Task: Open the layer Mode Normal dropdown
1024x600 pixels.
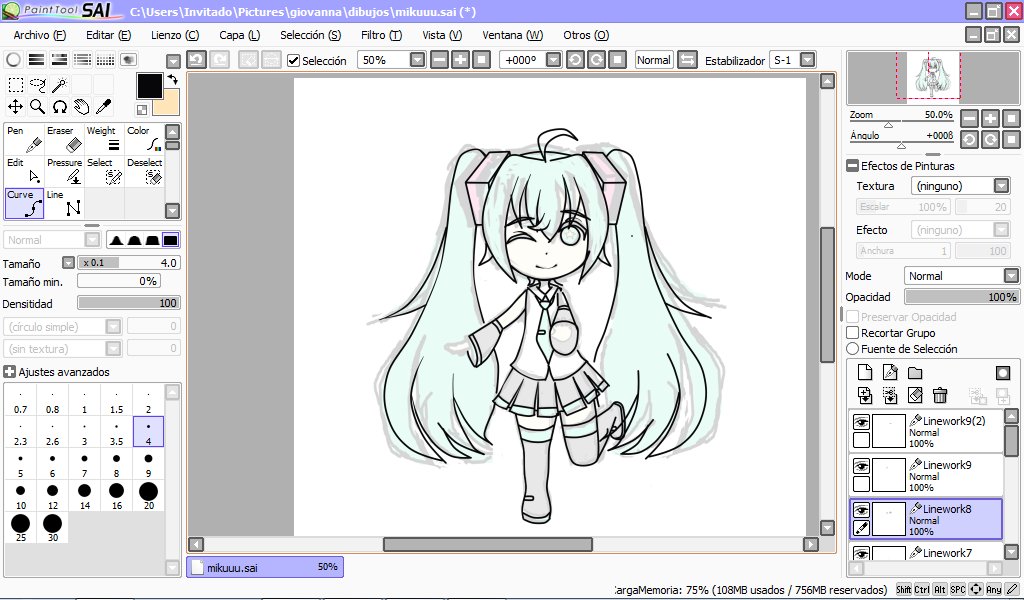Action: coord(1011,276)
